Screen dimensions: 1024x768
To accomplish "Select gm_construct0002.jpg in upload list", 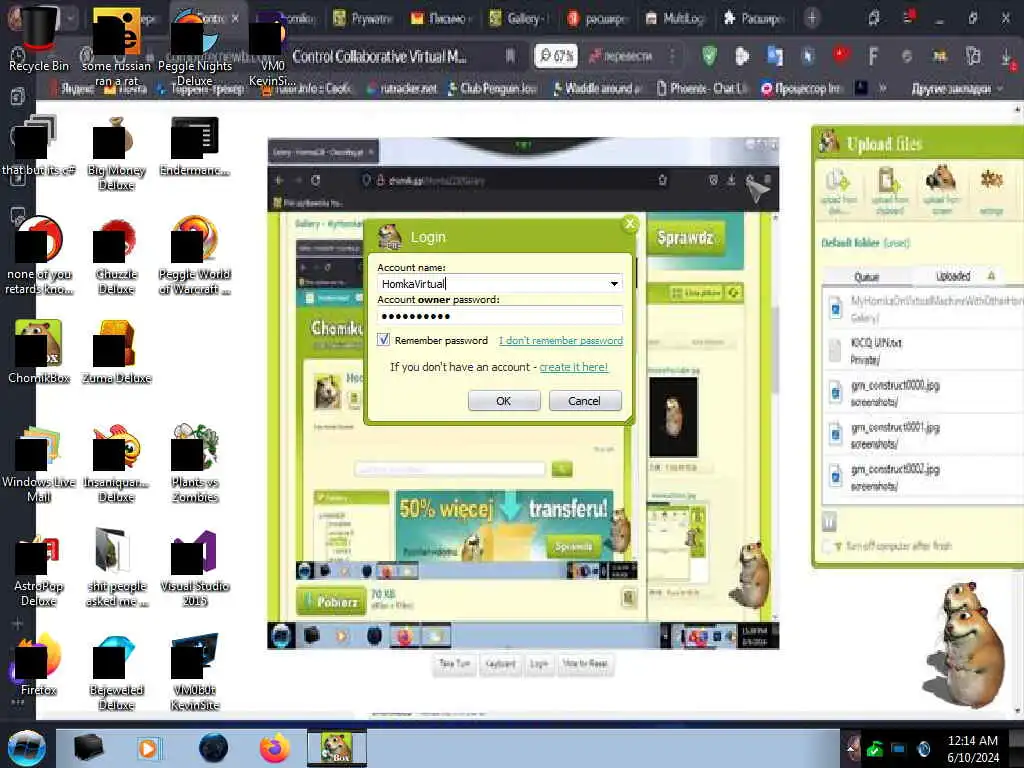I will point(922,477).
